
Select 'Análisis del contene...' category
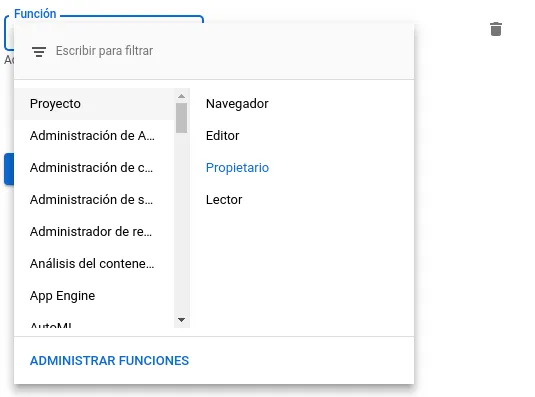pyautogui.click(x=94, y=264)
